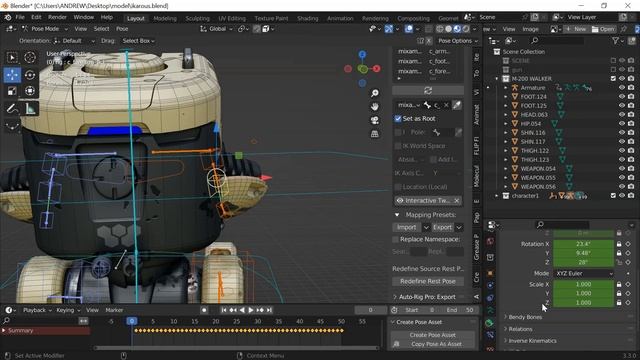Select the Measure tool
The image size is (640, 360).
29,109
